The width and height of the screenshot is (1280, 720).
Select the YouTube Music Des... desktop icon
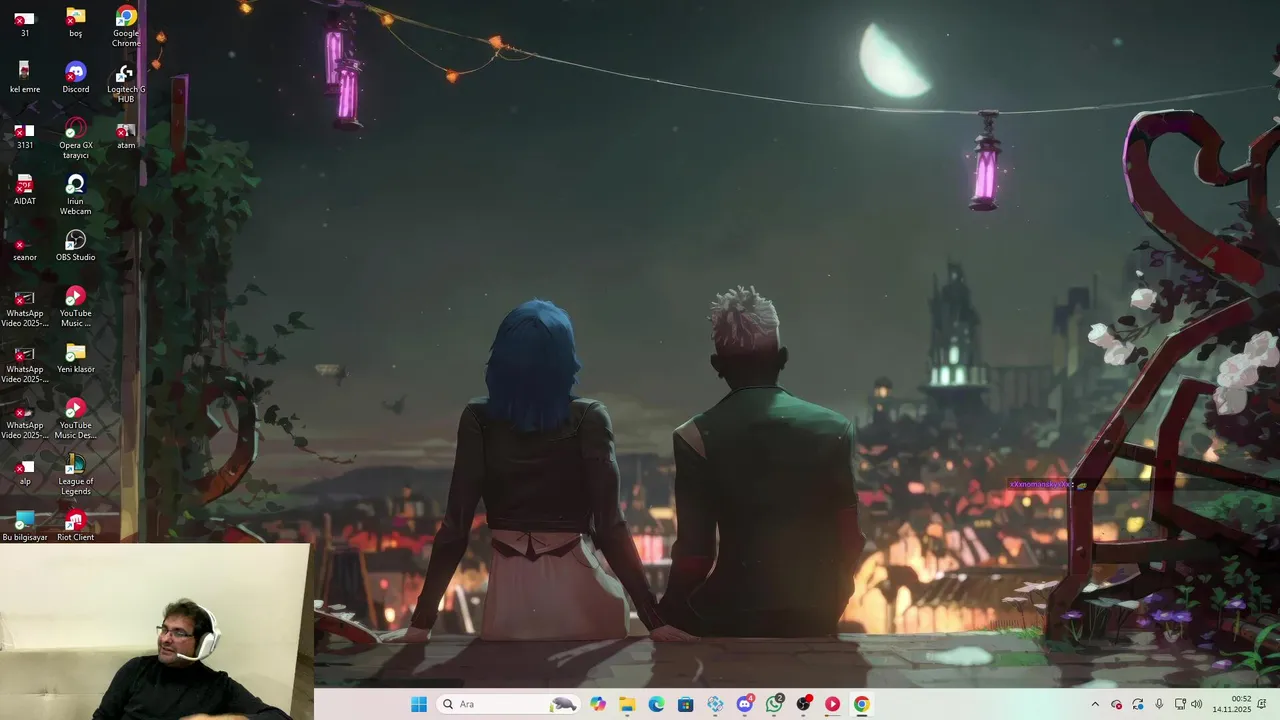(76, 419)
